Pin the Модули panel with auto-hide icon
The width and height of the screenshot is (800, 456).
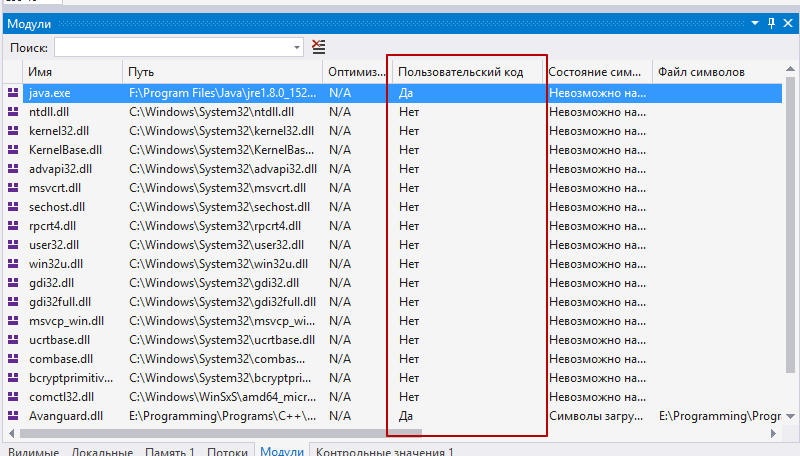pos(771,23)
